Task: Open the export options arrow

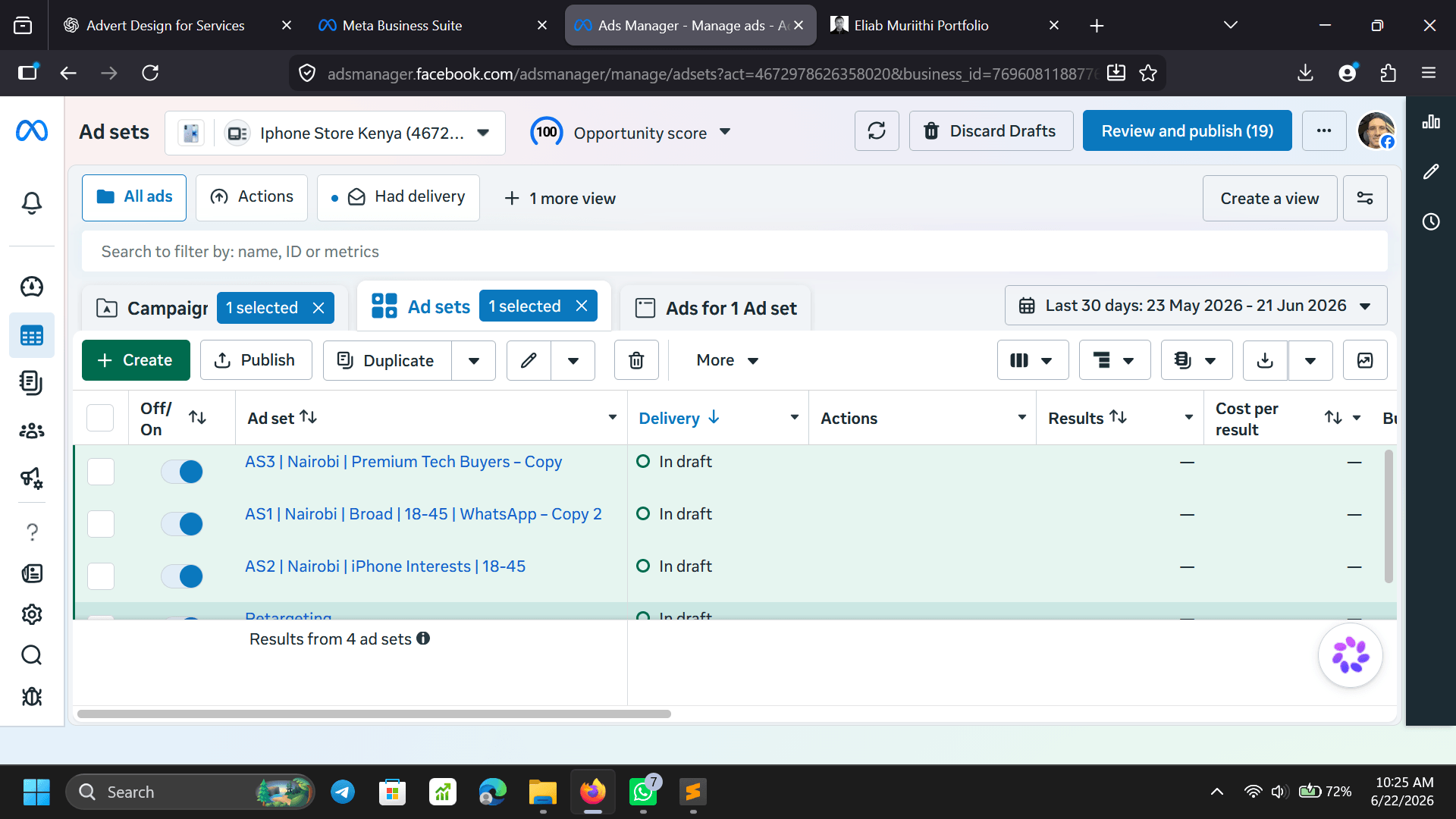Action: pos(1310,360)
